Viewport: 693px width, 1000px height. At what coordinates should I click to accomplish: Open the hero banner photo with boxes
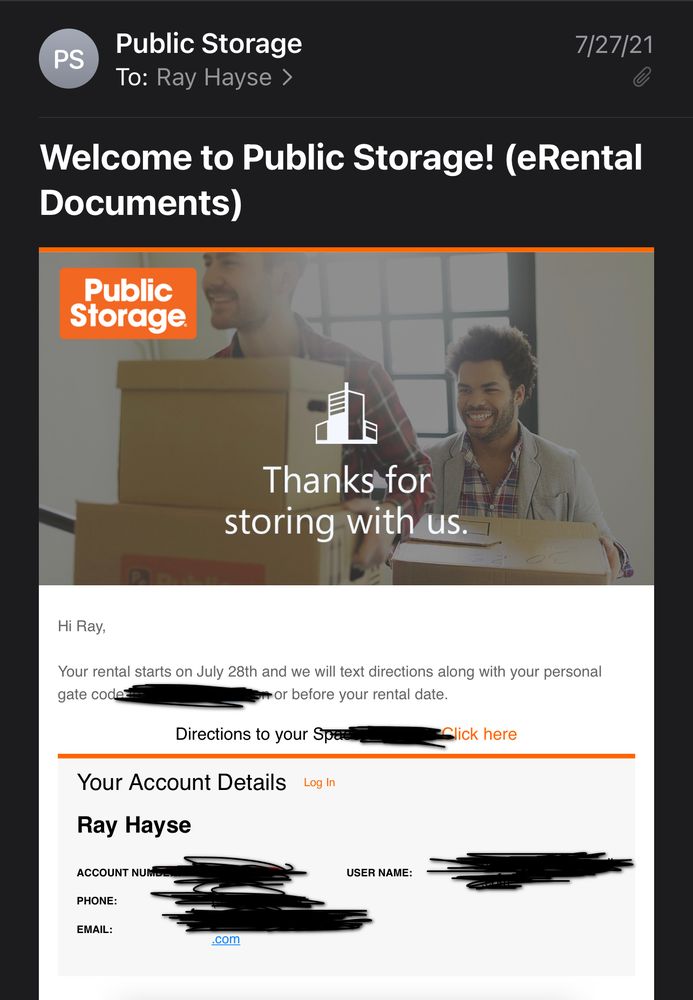(x=346, y=418)
